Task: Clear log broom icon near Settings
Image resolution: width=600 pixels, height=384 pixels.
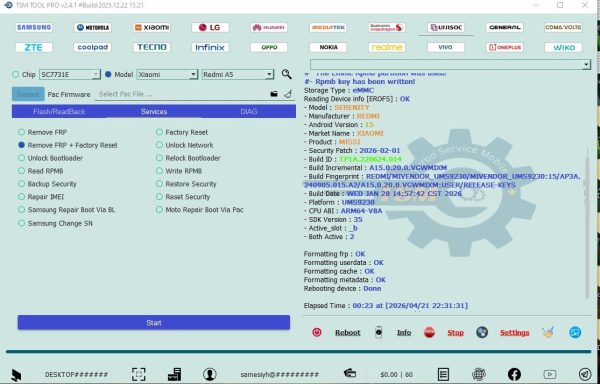Action: (x=548, y=332)
